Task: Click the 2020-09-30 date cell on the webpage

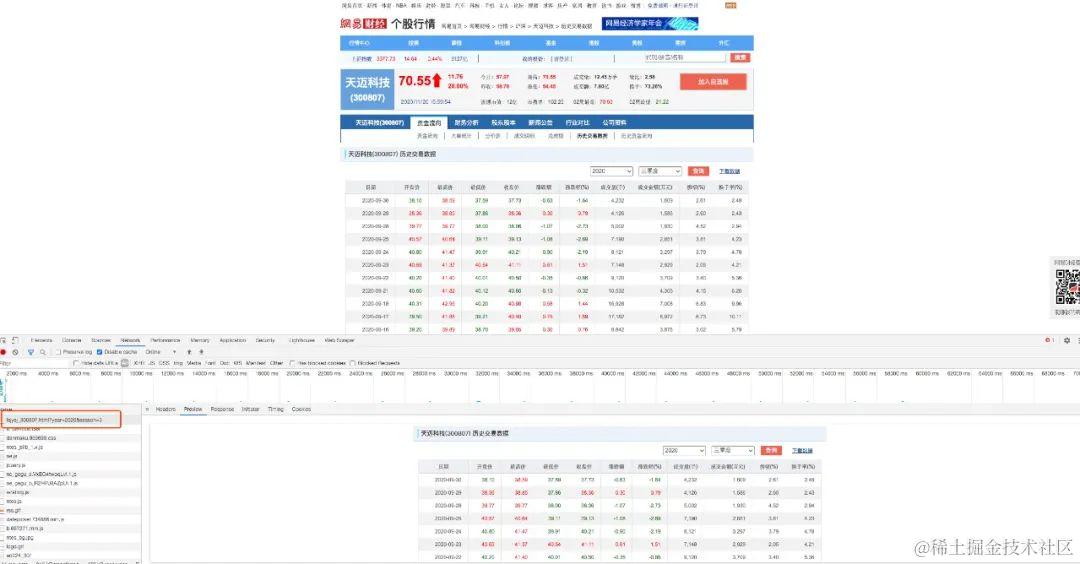Action: [x=375, y=200]
